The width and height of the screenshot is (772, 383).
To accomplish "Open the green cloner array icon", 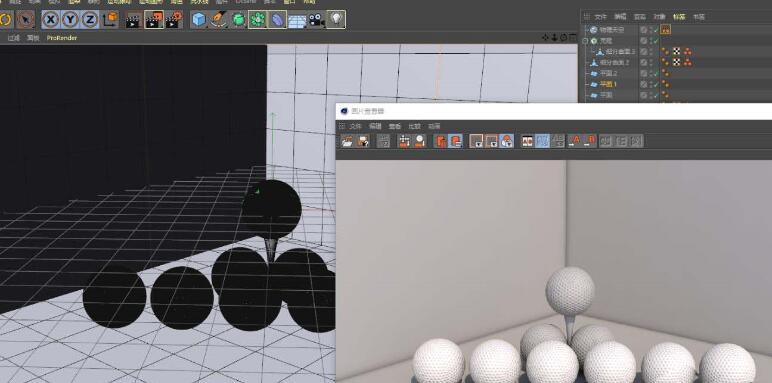I will coord(257,20).
